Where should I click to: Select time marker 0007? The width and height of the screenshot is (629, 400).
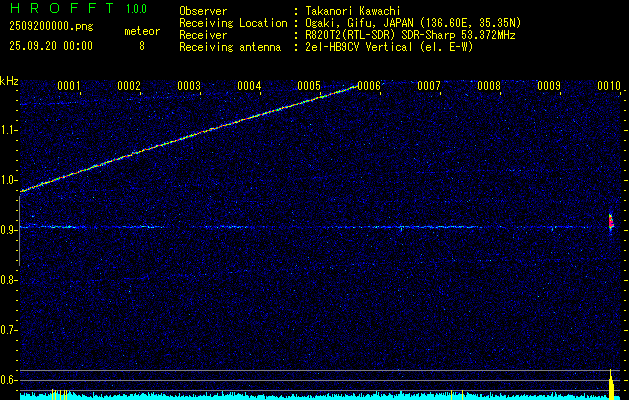tap(428, 86)
